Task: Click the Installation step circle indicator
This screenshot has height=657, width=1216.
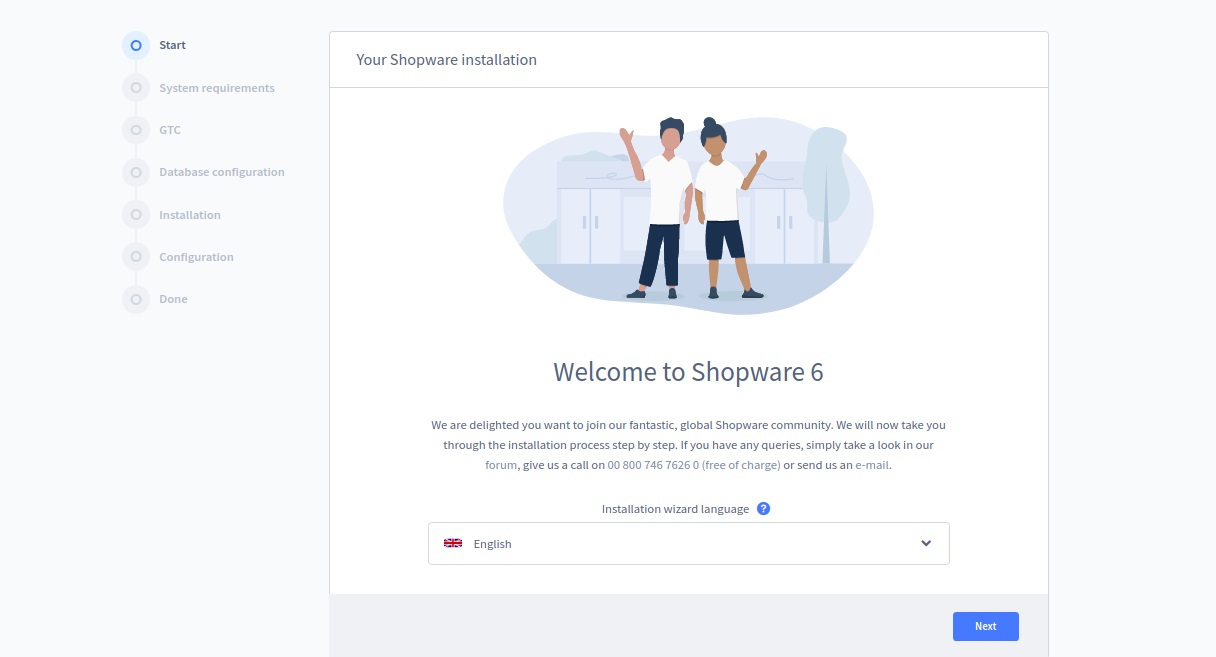Action: click(136, 215)
